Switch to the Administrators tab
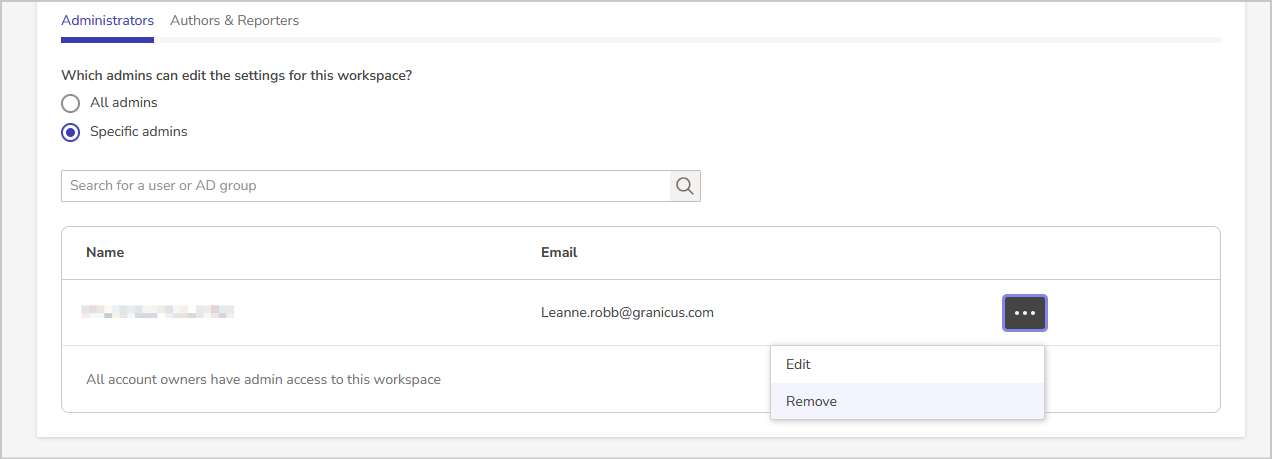 tap(108, 20)
